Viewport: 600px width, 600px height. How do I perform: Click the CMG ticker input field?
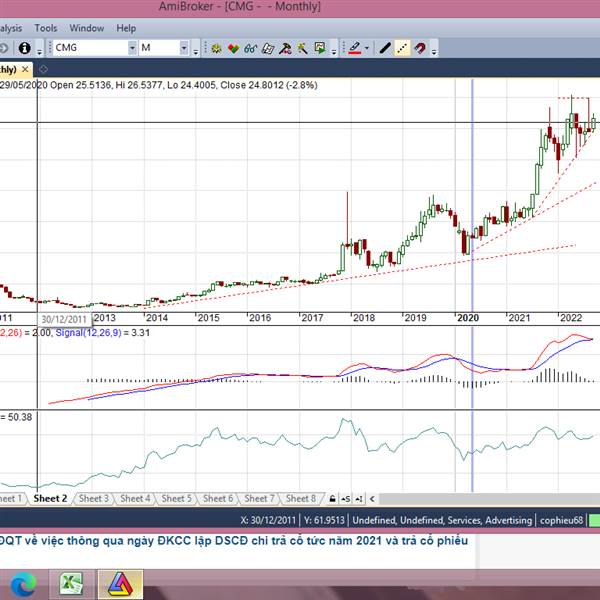(90, 48)
